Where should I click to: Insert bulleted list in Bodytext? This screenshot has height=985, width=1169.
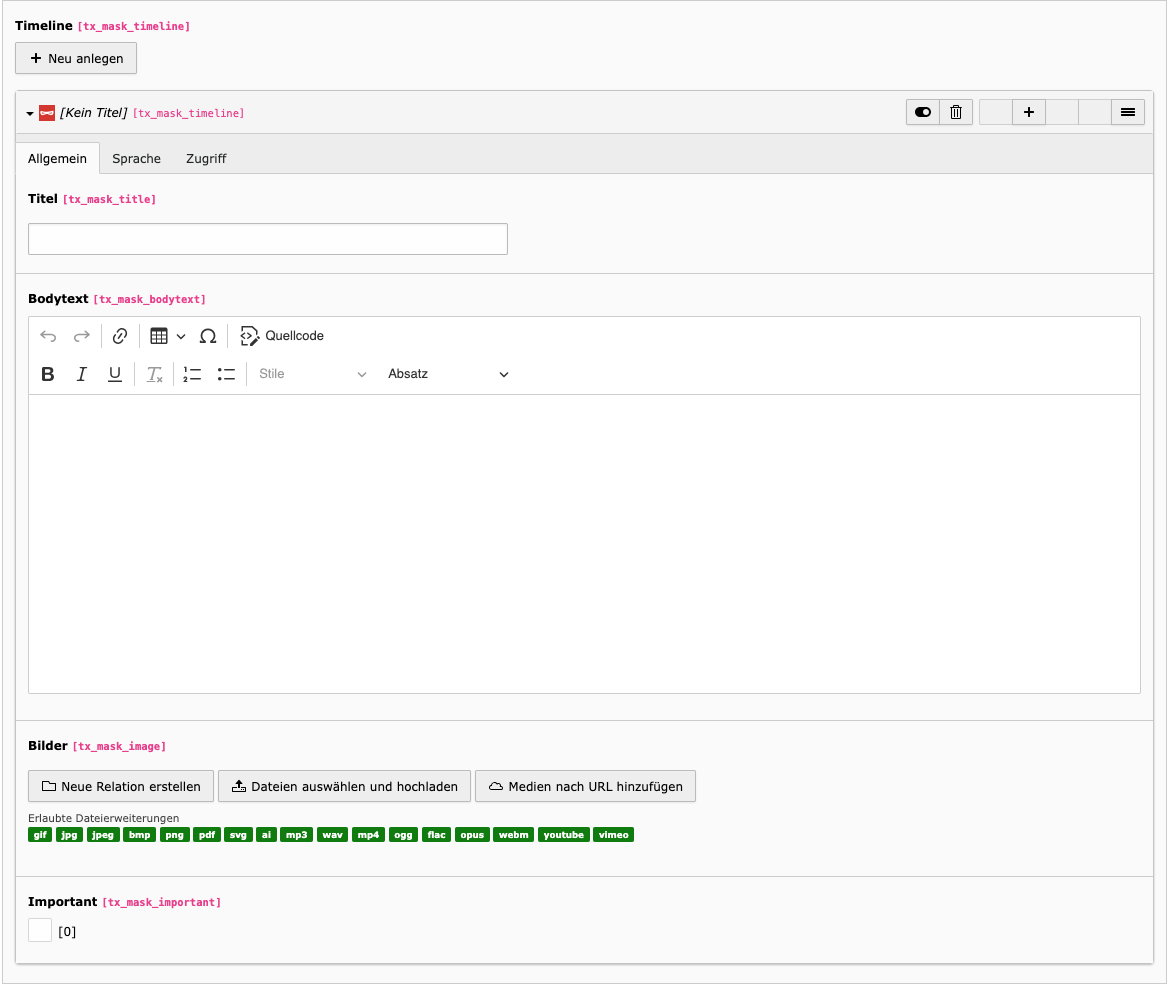tap(226, 374)
